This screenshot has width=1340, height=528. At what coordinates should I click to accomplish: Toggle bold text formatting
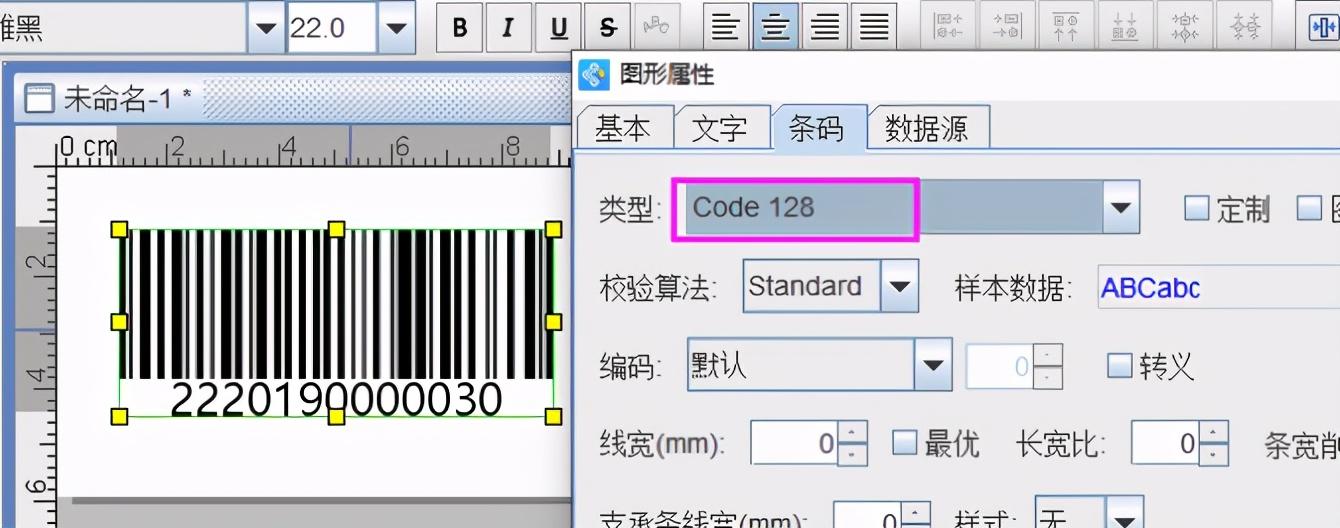pos(460,27)
